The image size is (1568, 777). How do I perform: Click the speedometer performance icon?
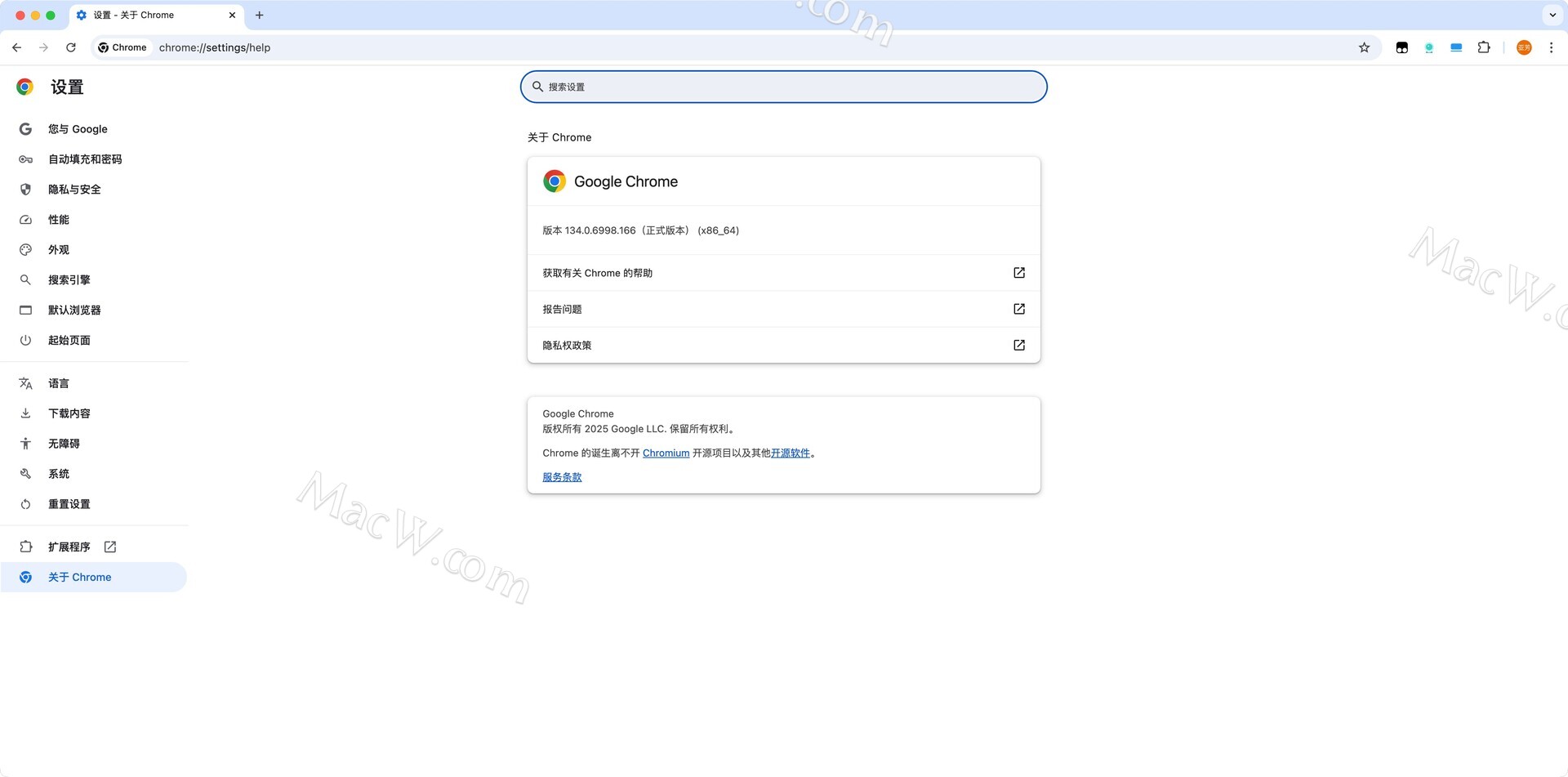(25, 220)
